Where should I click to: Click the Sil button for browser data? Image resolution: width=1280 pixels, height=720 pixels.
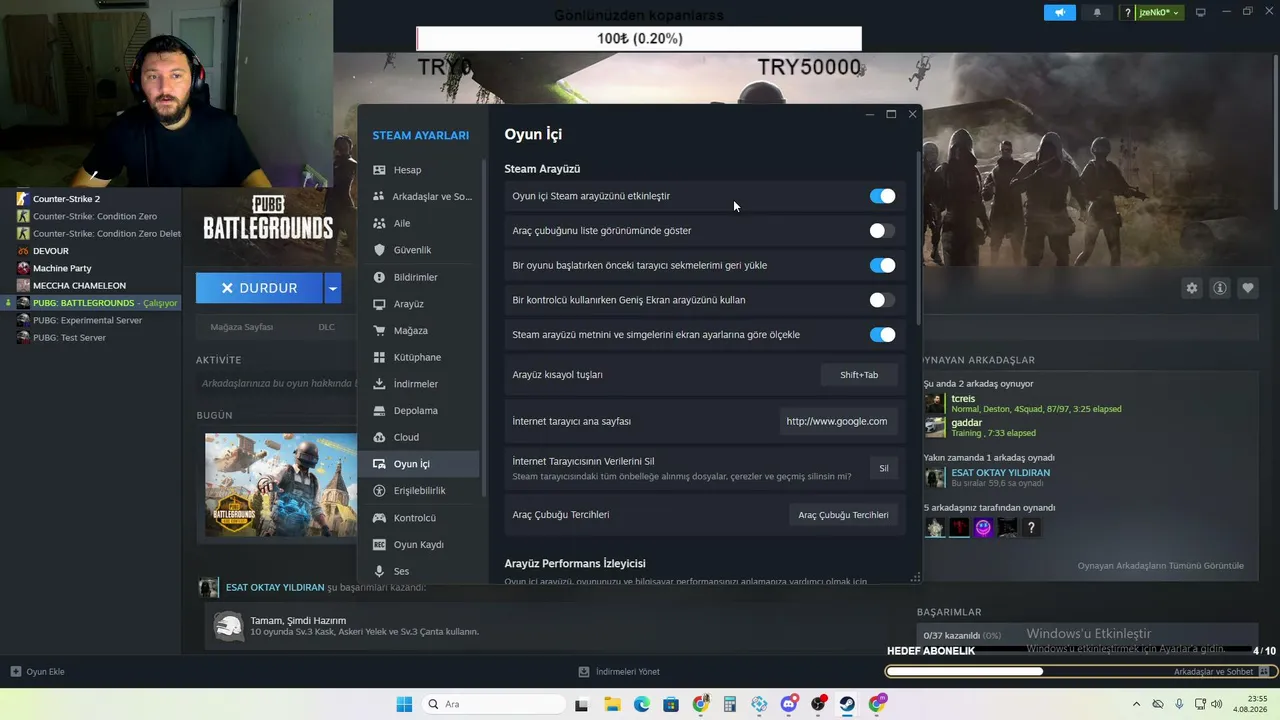[884, 468]
